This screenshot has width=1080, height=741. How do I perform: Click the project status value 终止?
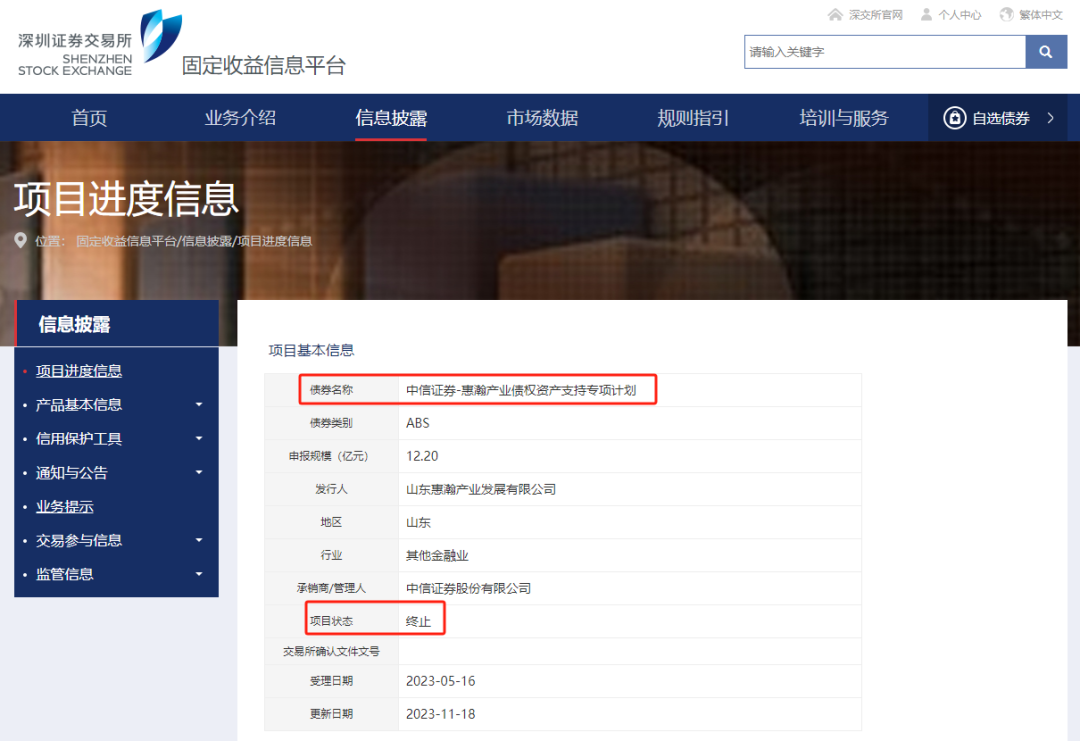[418, 621]
